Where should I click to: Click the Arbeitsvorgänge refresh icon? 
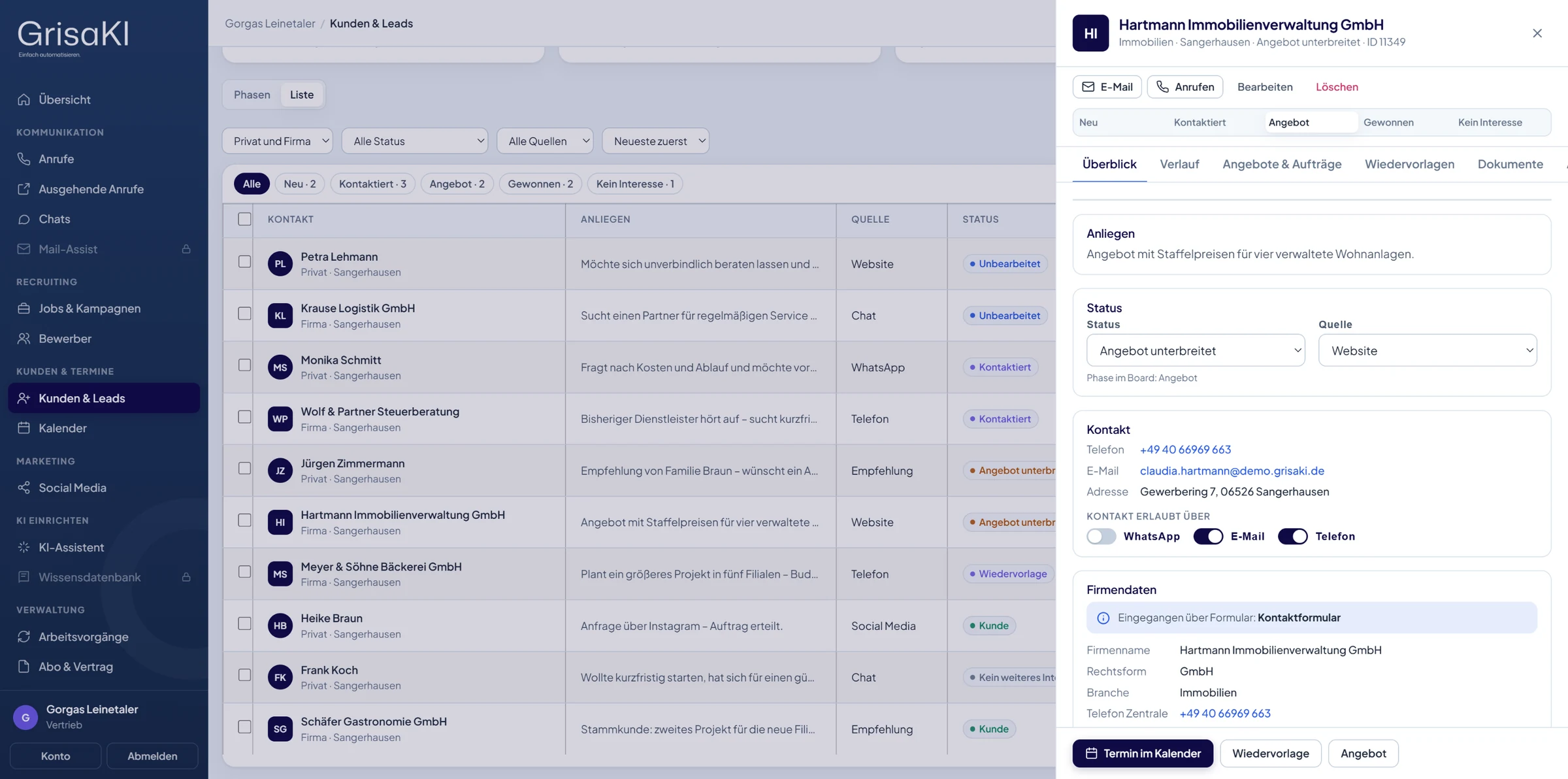click(24, 637)
